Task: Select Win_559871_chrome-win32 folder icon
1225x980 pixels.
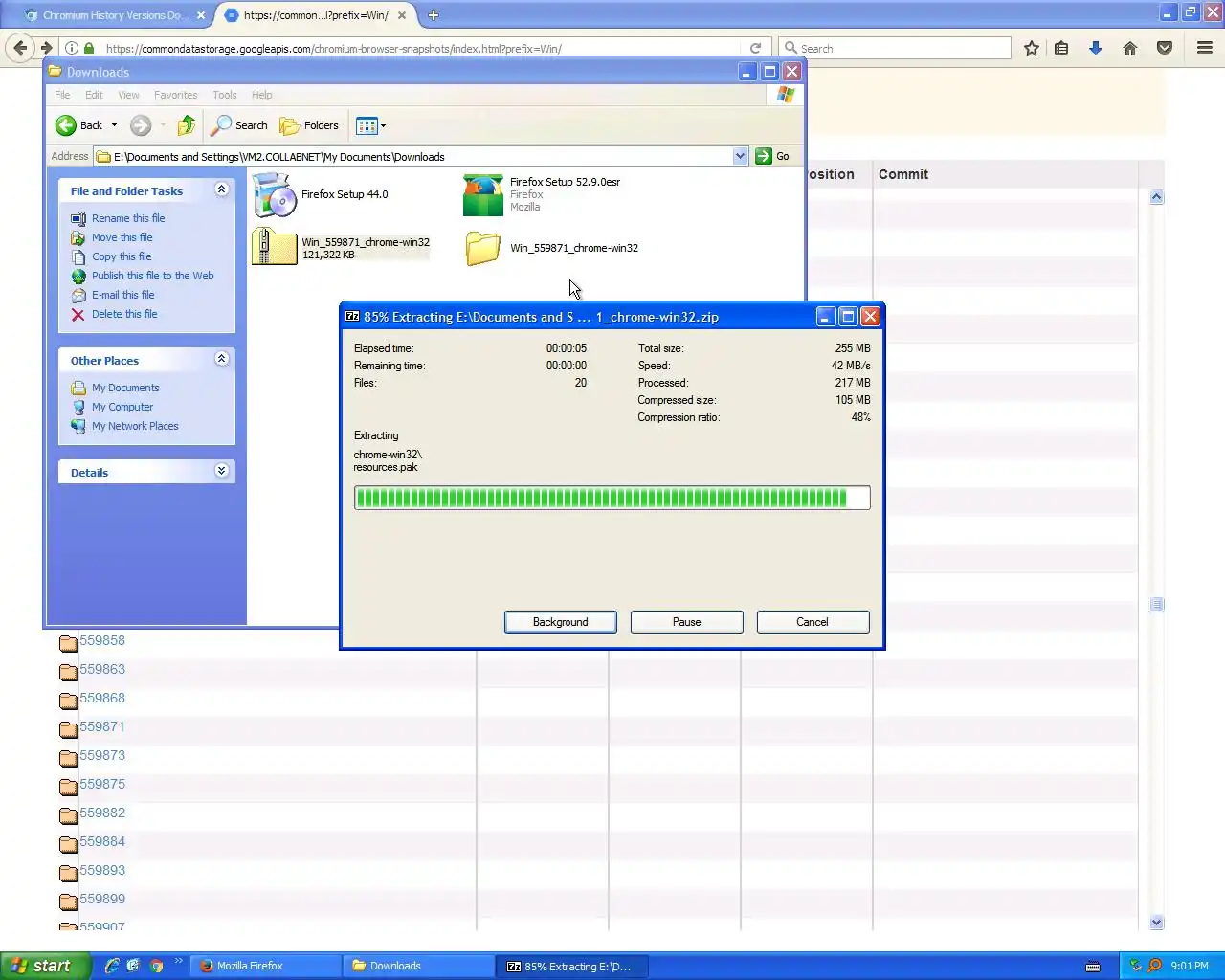Action: click(483, 249)
